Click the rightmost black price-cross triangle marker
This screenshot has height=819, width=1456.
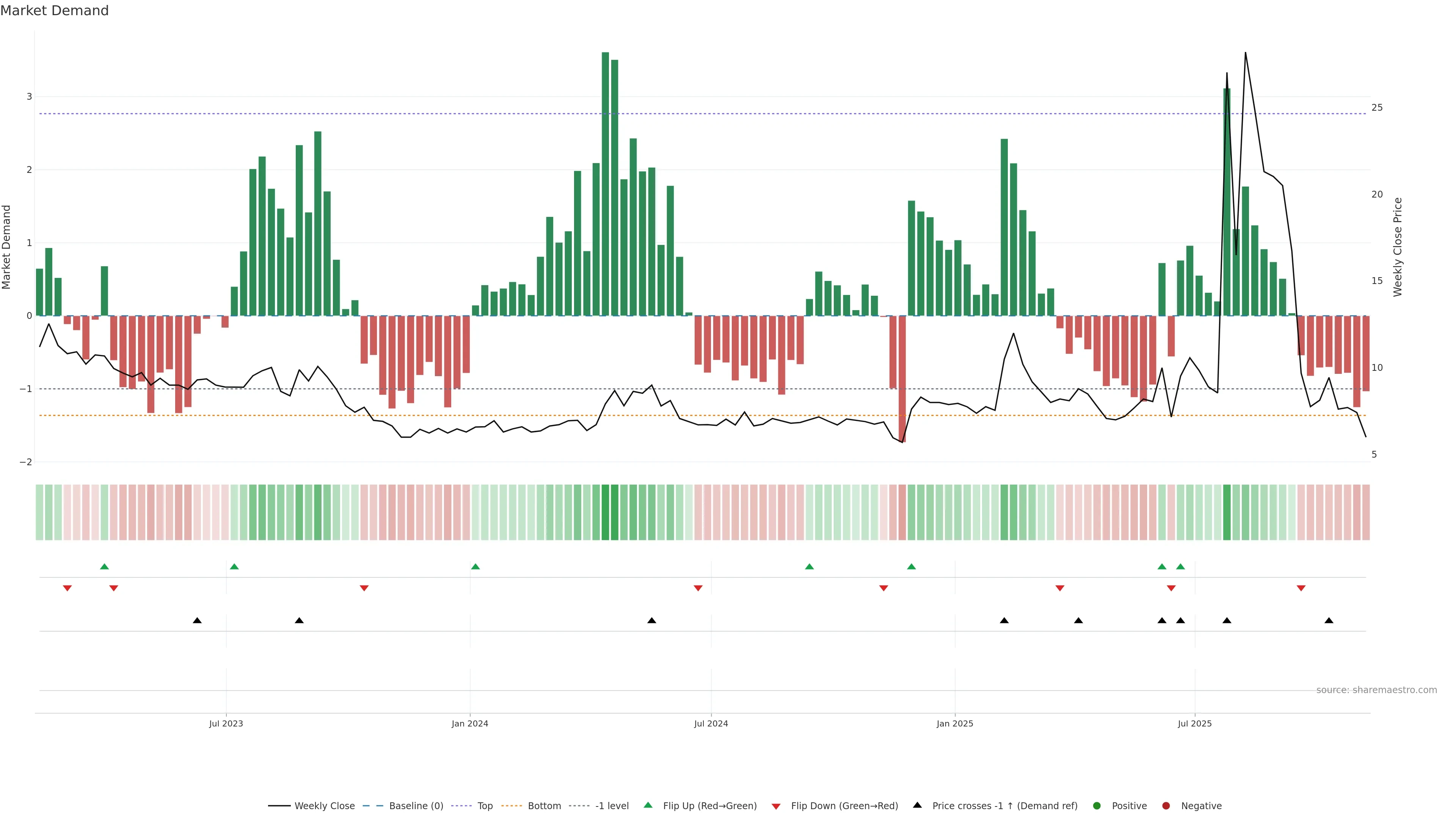pyautogui.click(x=1329, y=621)
